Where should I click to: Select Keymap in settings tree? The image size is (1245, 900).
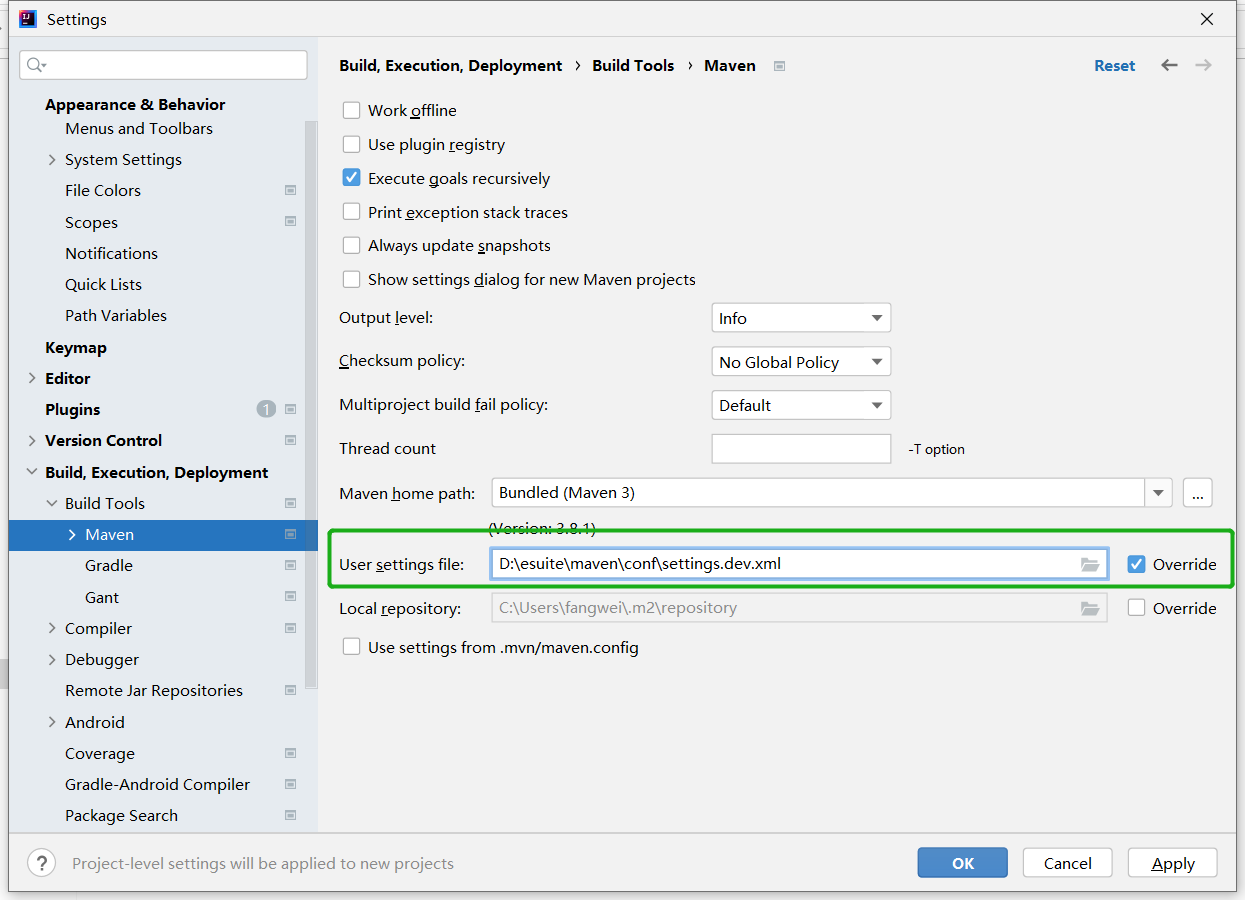[76, 347]
